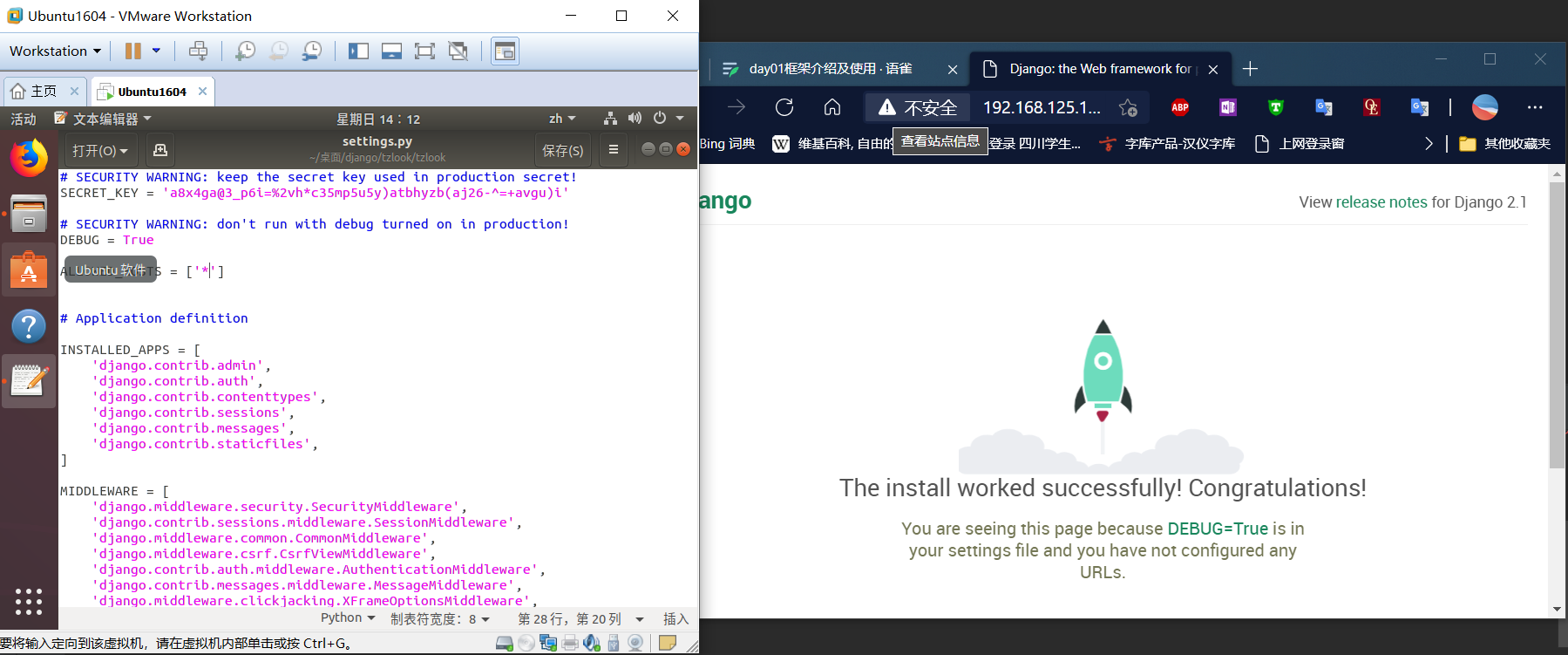Close the Django browser tab
This screenshot has width=1568, height=655.
click(x=1213, y=70)
